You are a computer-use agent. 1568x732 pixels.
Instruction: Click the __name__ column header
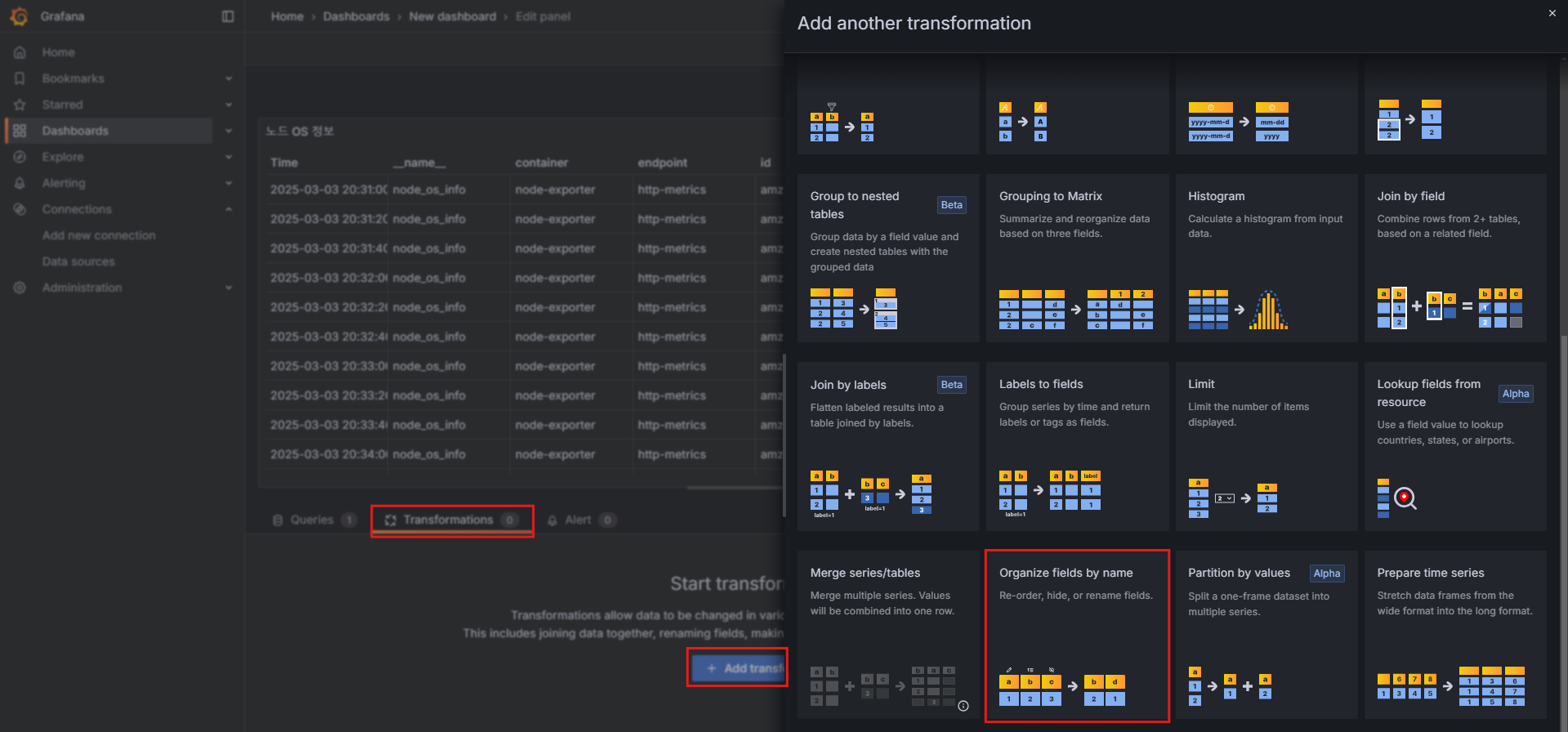[419, 163]
